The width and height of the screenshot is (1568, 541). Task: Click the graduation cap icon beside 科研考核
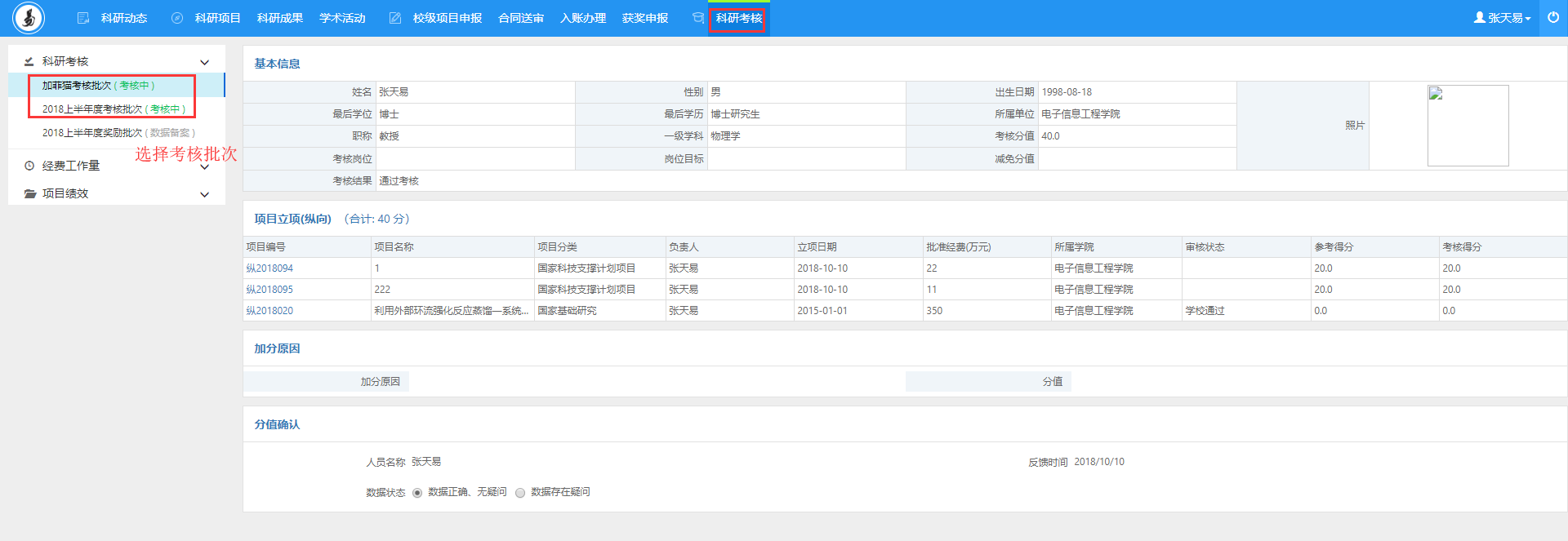697,18
